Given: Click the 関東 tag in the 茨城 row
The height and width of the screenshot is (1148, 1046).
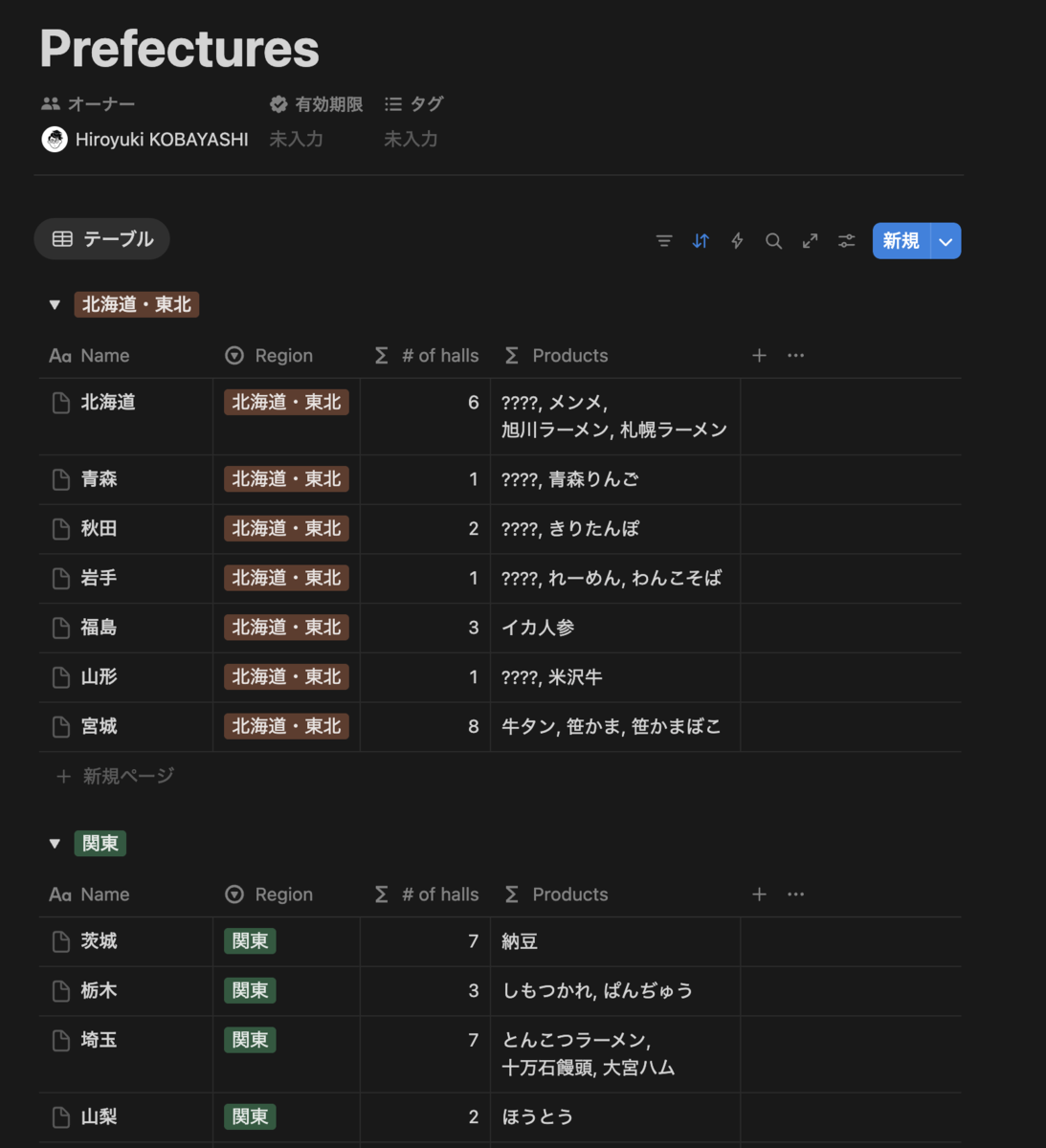Looking at the screenshot, I should (x=250, y=941).
